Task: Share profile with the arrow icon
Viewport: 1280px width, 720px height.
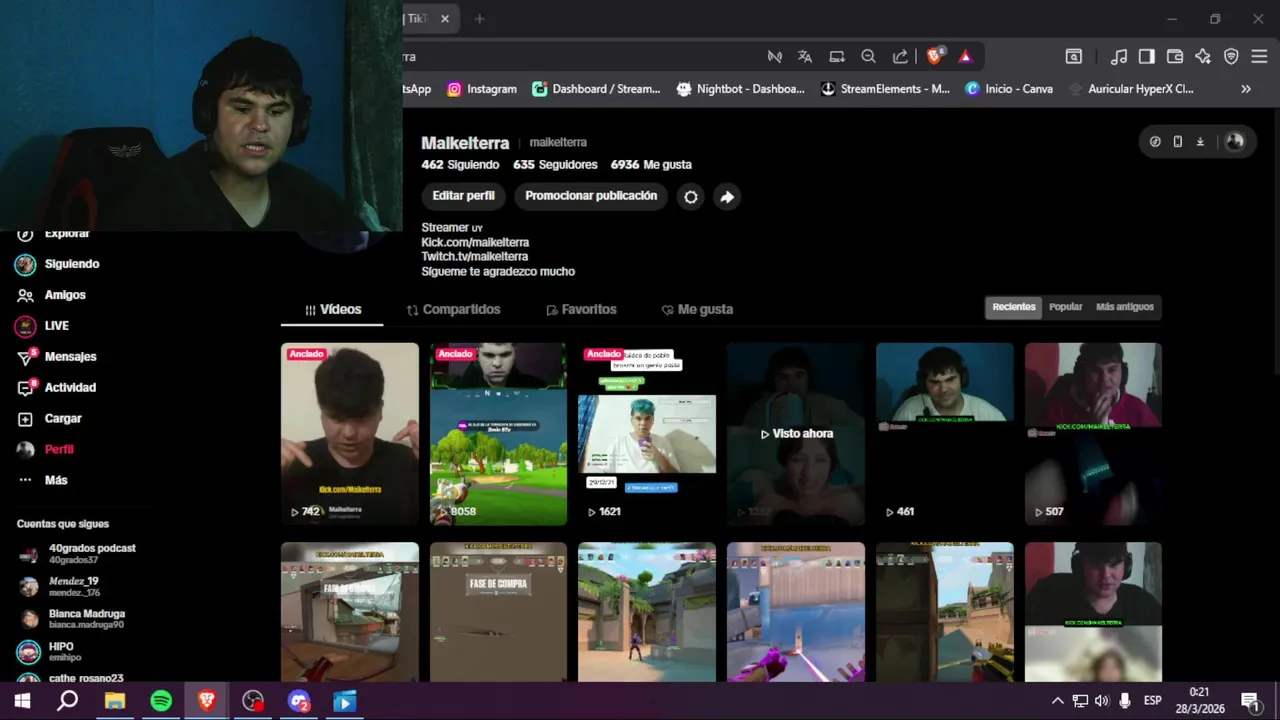Action: pyautogui.click(x=727, y=197)
